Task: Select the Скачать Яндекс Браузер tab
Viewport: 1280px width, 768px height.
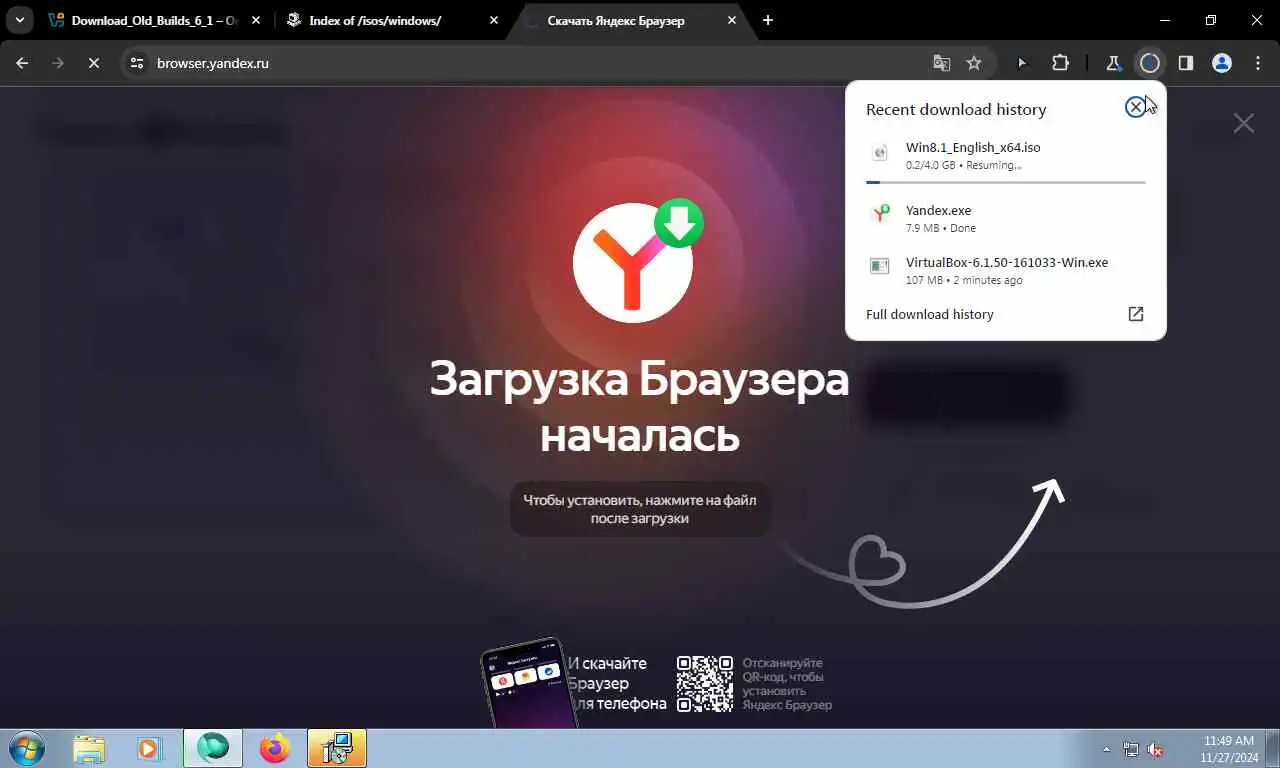Action: click(629, 20)
